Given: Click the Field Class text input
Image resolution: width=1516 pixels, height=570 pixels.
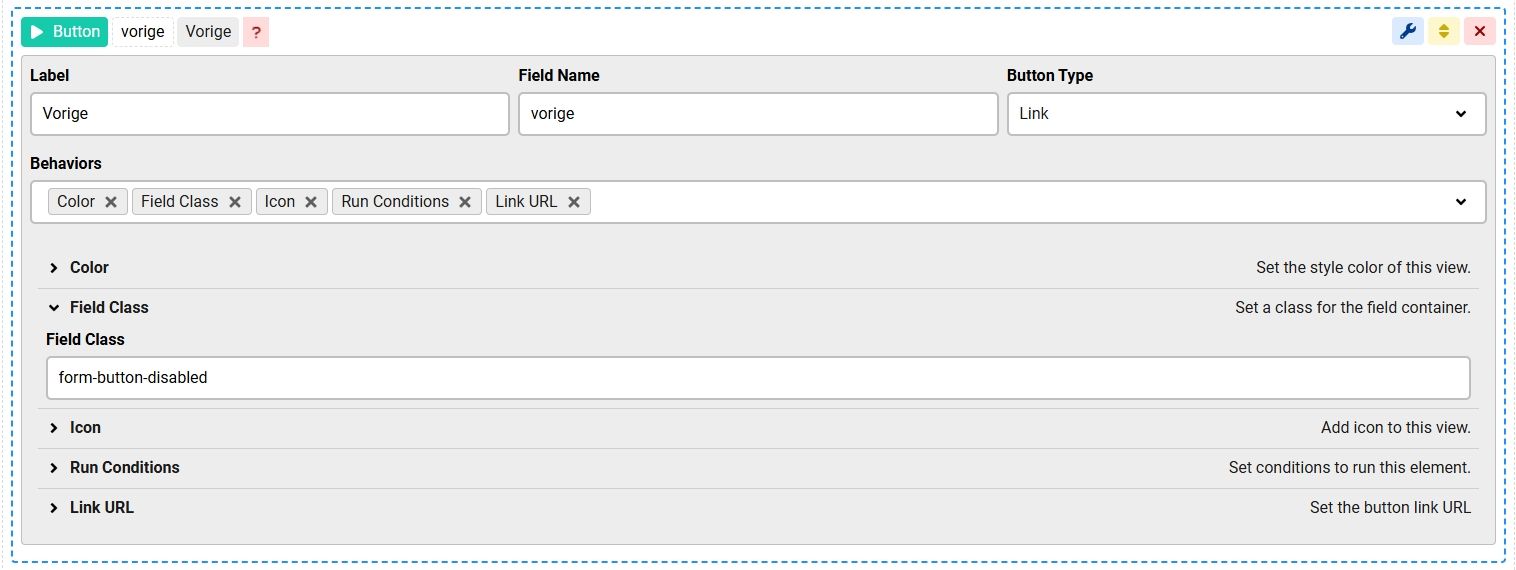Looking at the screenshot, I should (758, 378).
